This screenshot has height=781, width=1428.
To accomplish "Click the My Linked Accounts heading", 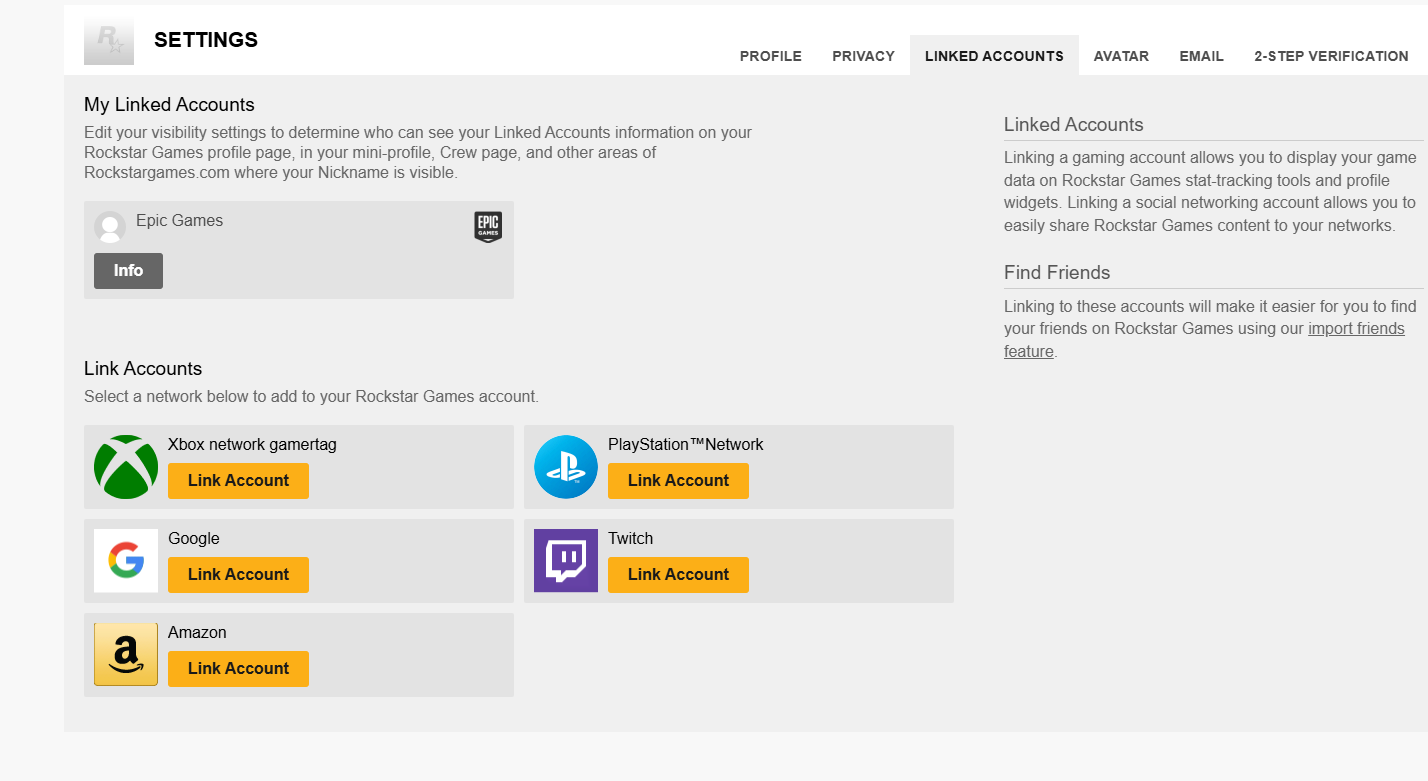I will click(169, 105).
